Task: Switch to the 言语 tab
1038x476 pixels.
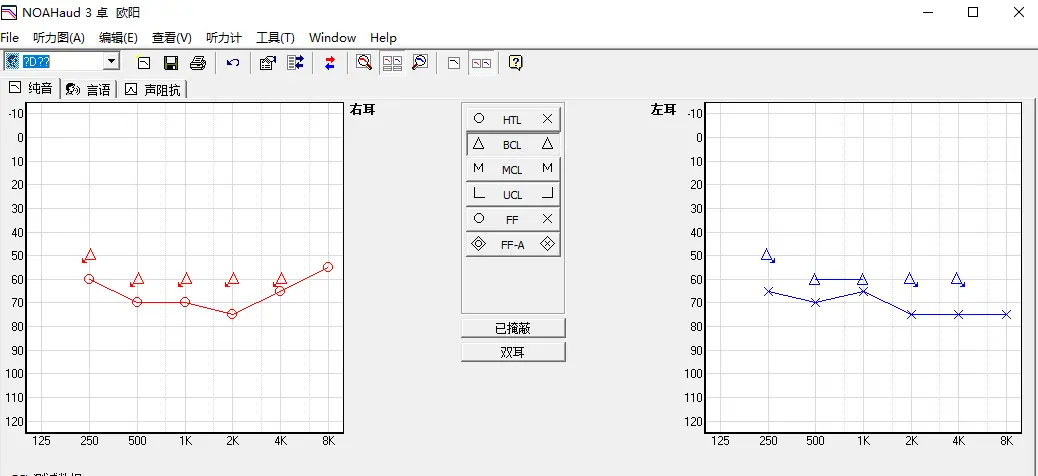Action: click(x=89, y=90)
